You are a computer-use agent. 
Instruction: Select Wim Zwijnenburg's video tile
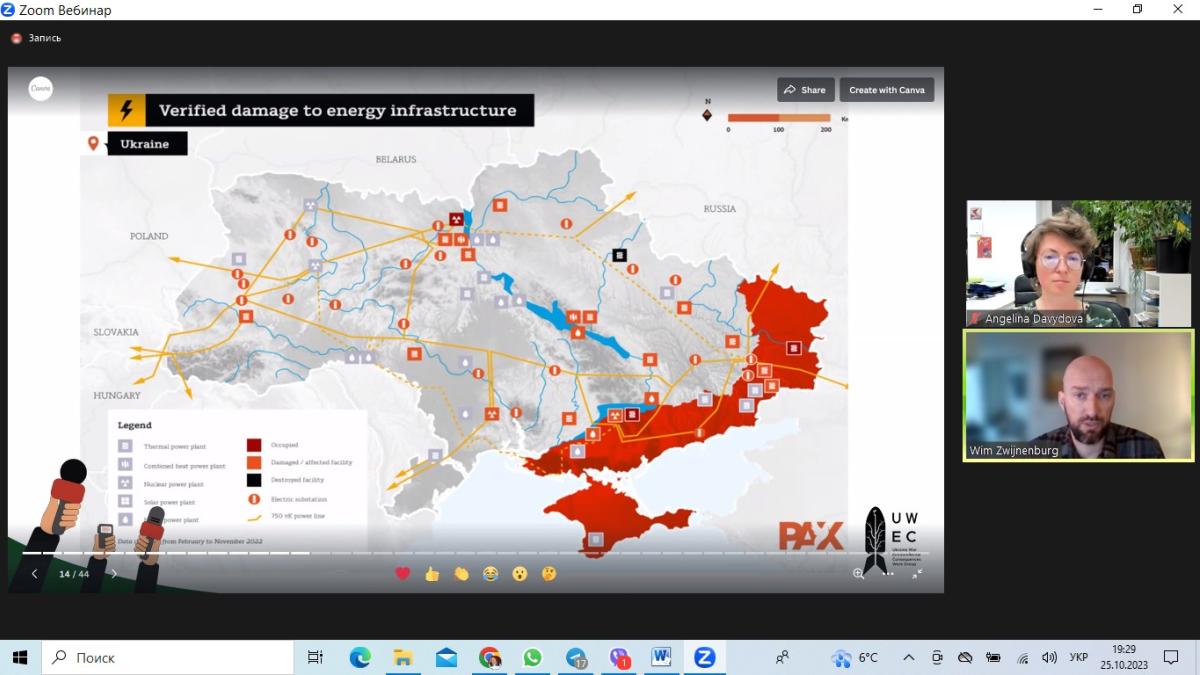pos(1078,395)
